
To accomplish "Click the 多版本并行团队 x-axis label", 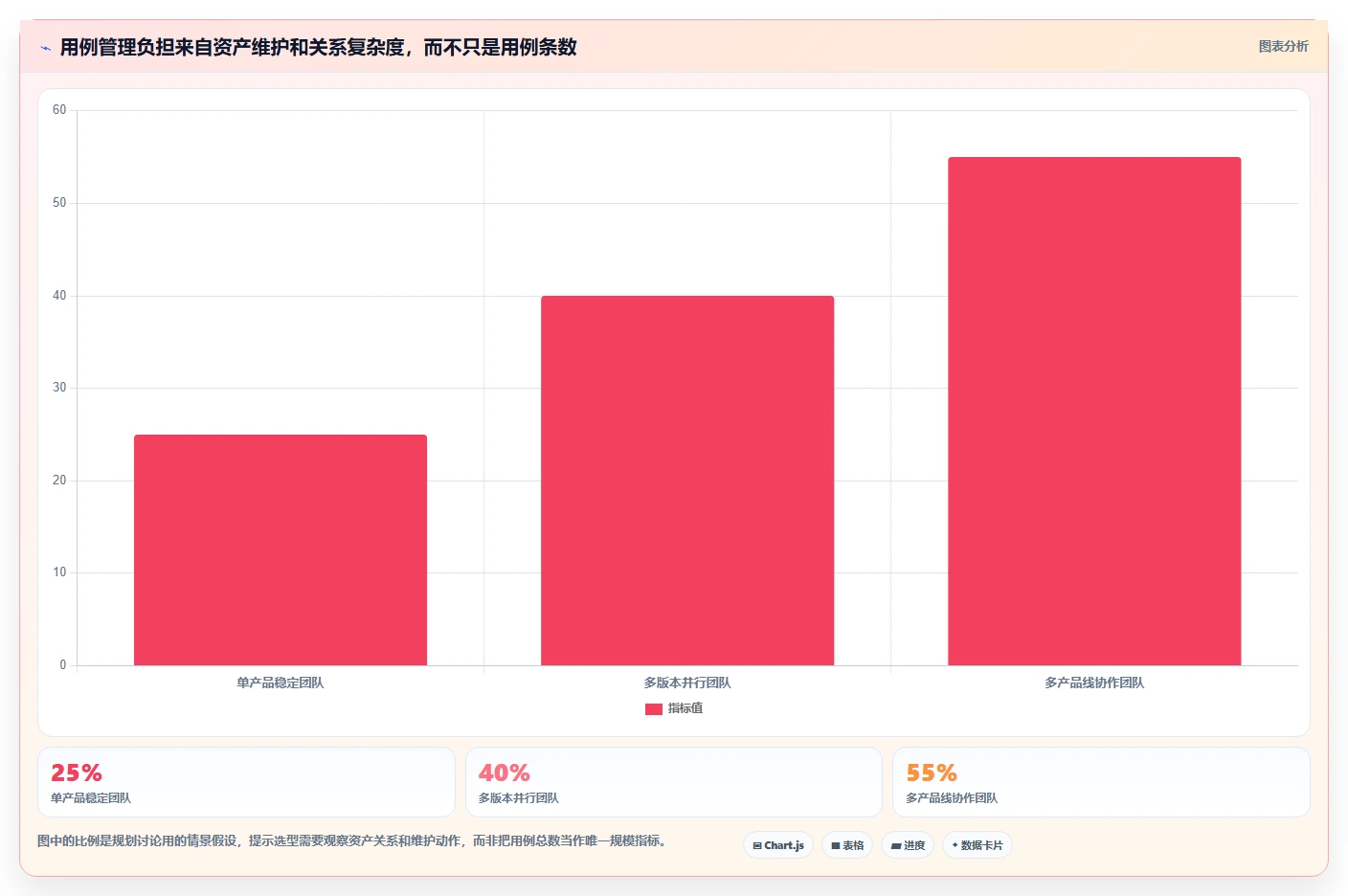I will pyautogui.click(x=687, y=683).
